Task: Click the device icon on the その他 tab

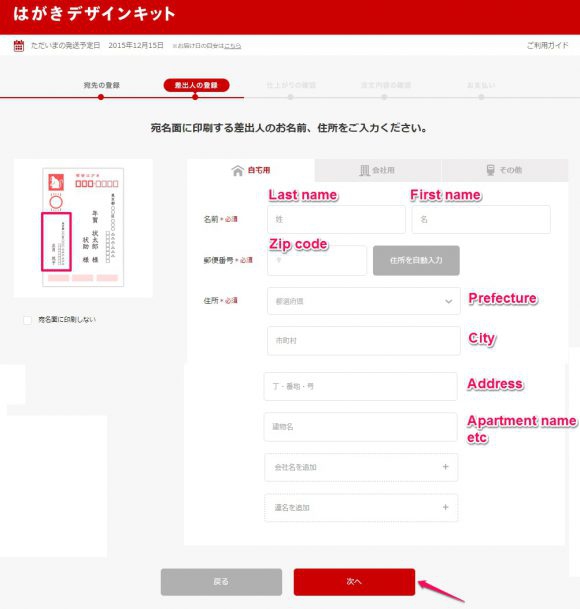Action: tap(491, 170)
